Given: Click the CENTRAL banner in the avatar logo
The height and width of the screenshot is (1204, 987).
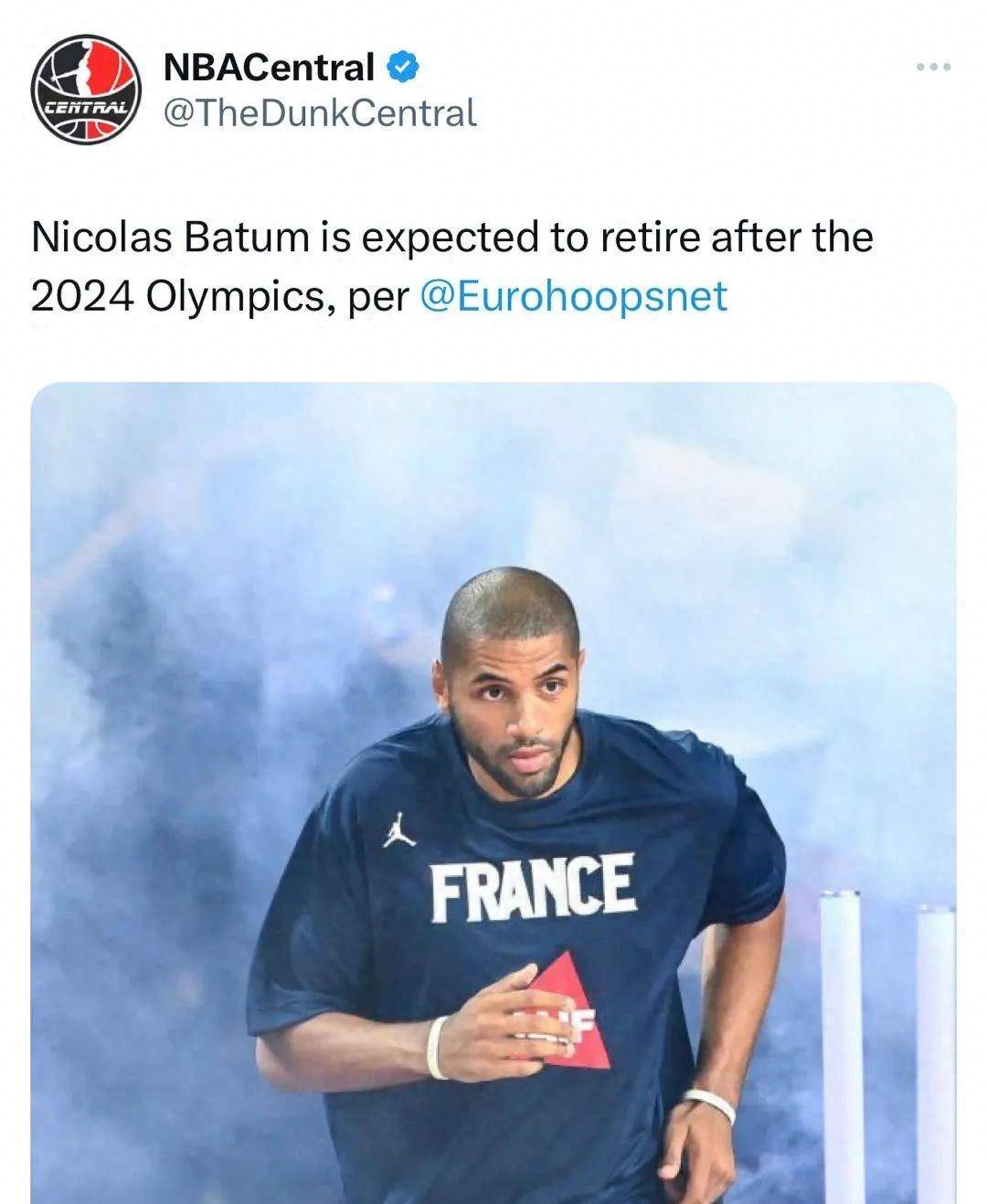Looking at the screenshot, I should click(85, 107).
